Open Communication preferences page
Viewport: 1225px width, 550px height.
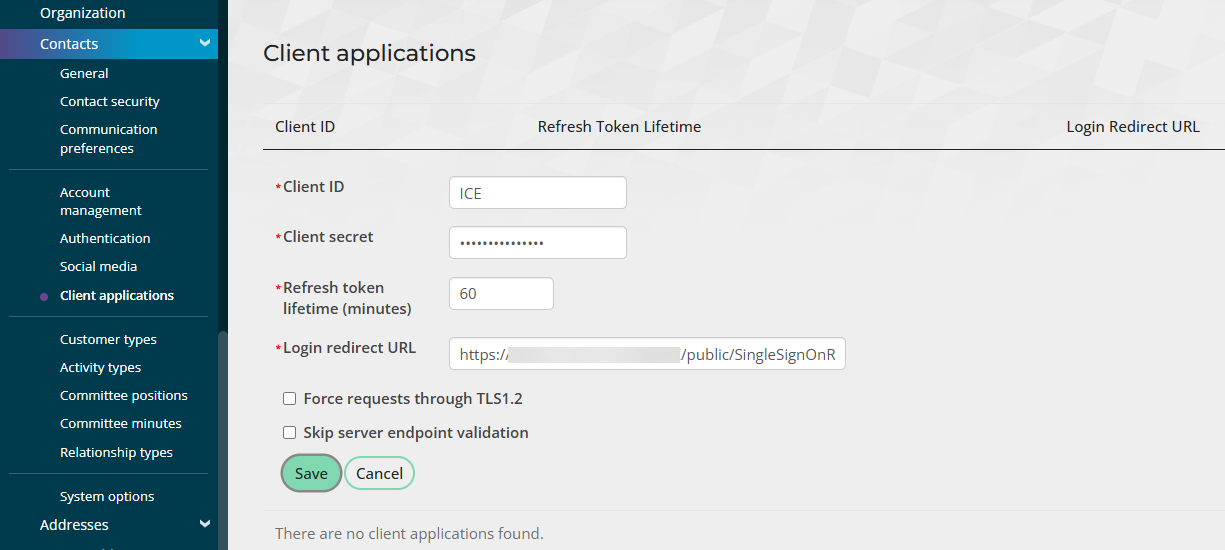tap(108, 139)
